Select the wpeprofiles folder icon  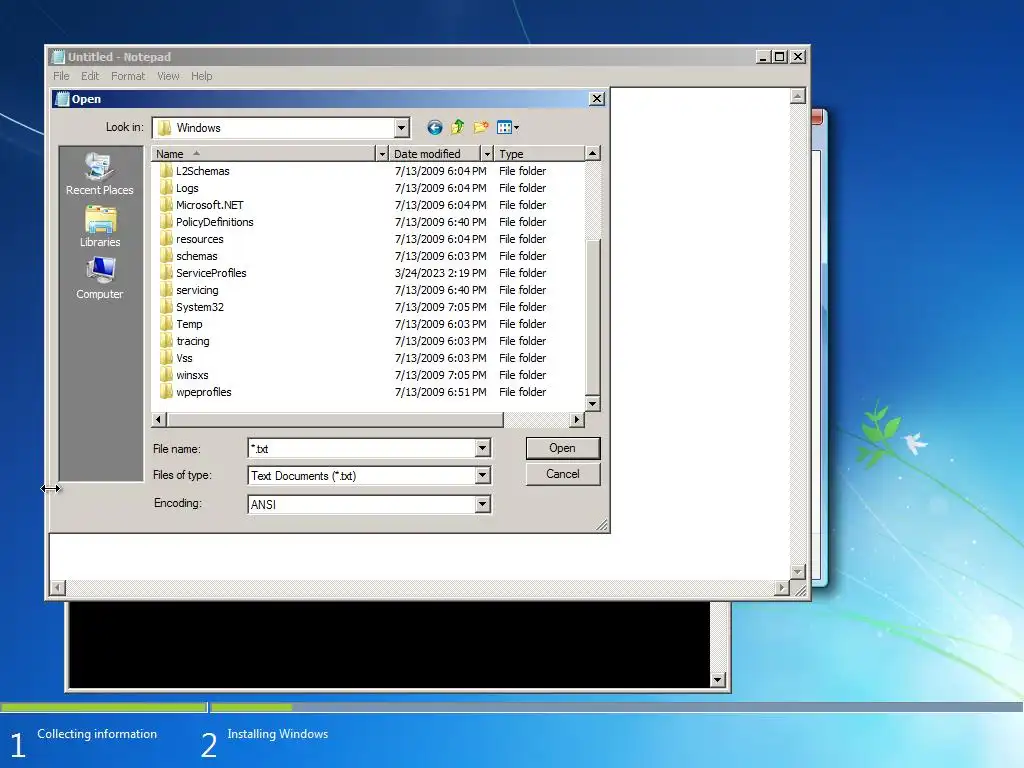166,392
